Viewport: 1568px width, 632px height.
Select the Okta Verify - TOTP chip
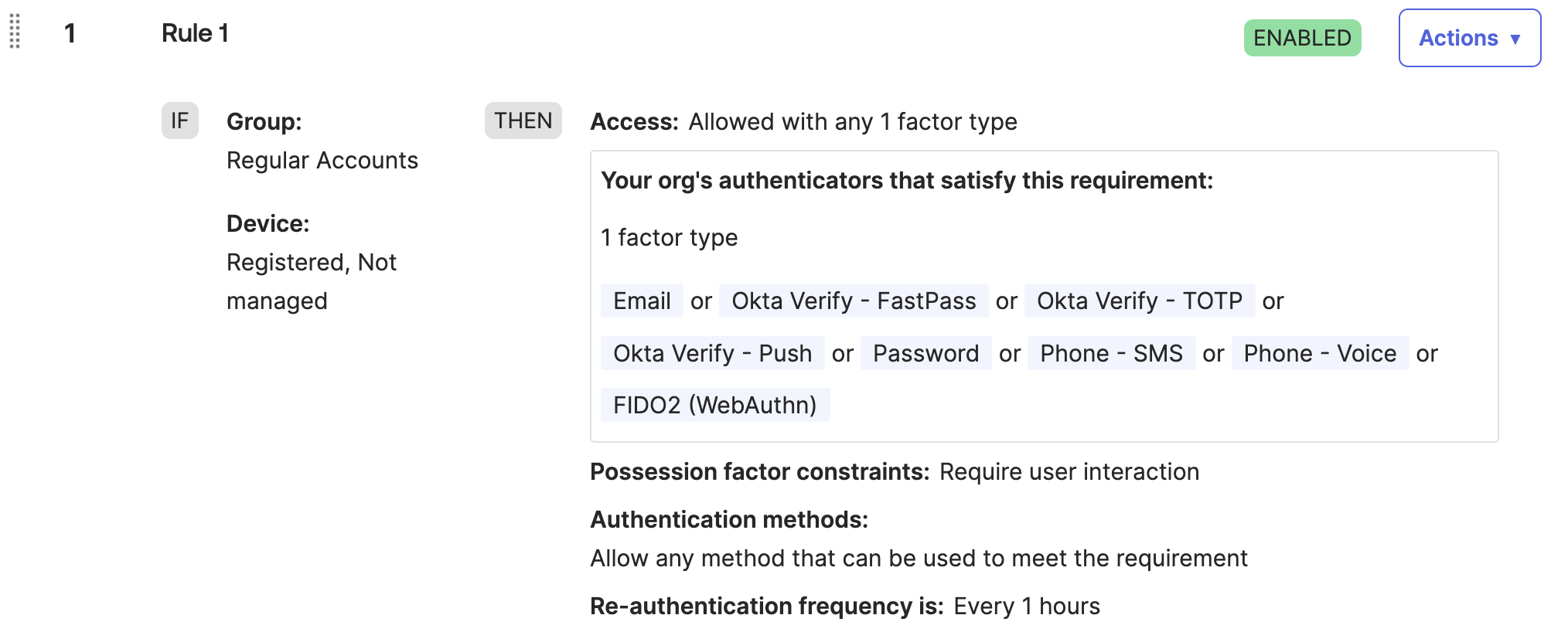pos(1140,301)
